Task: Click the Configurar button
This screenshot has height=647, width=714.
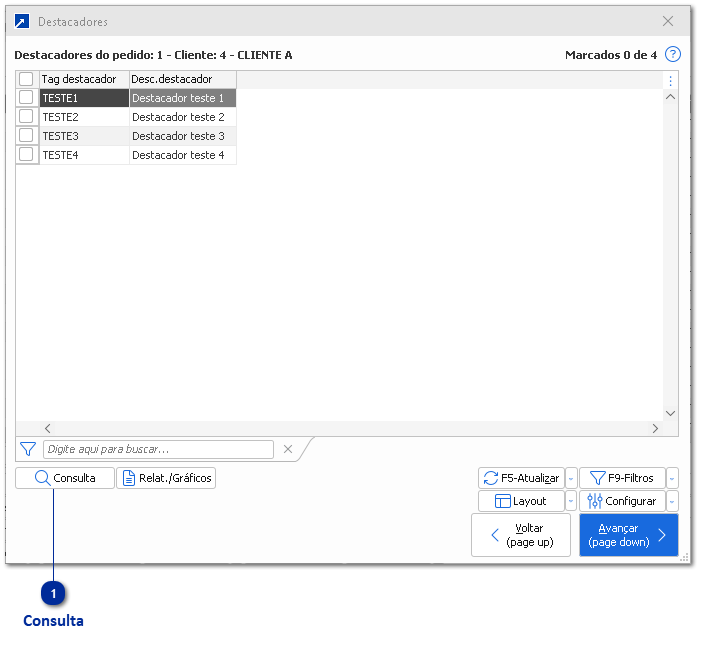Action: (622, 501)
